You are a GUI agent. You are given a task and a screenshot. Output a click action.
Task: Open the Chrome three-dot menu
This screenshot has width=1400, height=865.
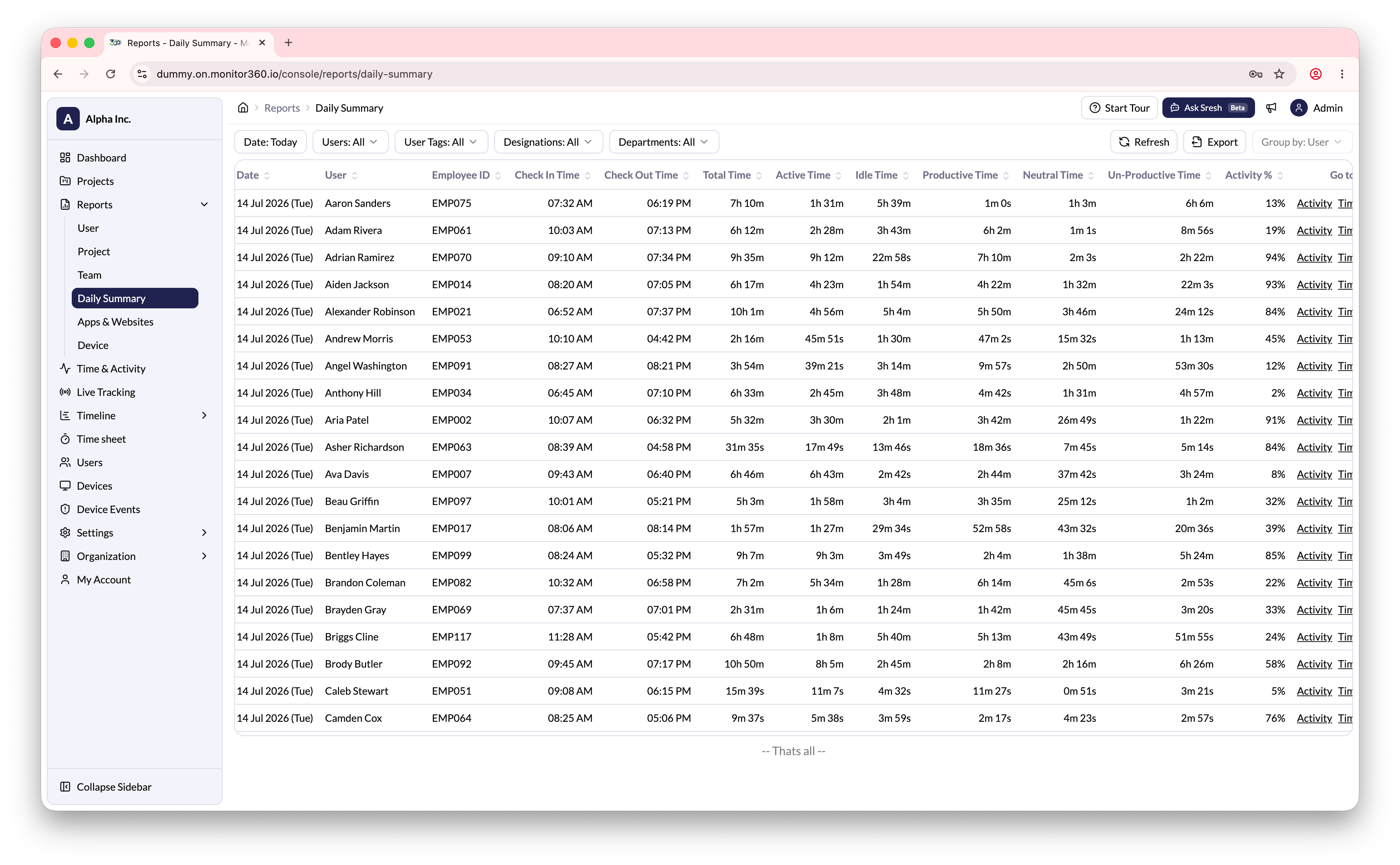[1342, 74]
